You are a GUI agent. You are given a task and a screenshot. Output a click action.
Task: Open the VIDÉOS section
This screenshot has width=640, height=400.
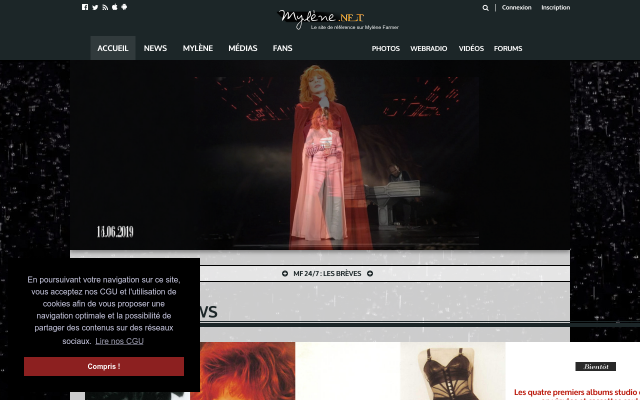(x=471, y=49)
